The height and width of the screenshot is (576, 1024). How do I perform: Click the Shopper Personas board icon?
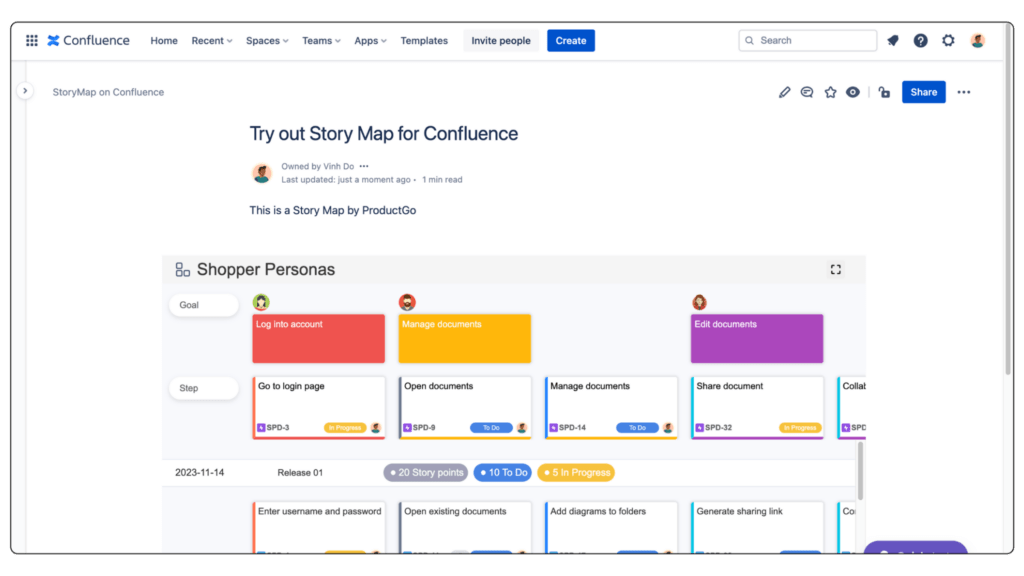point(181,268)
